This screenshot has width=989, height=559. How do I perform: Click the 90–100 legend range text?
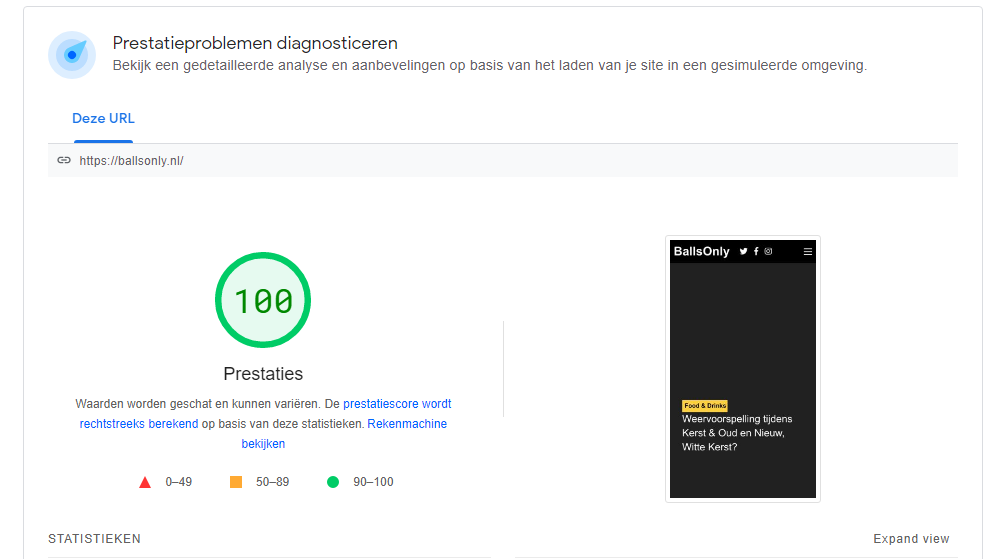click(x=373, y=482)
